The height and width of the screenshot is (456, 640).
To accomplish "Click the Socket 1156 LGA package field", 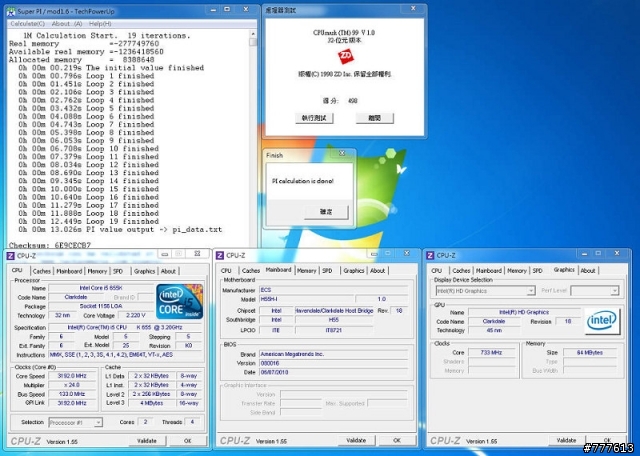I will [x=100, y=306].
